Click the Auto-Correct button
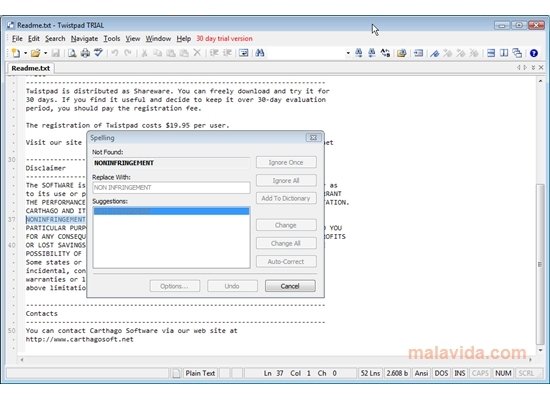Viewport: 550px width, 400px height. (x=286, y=261)
